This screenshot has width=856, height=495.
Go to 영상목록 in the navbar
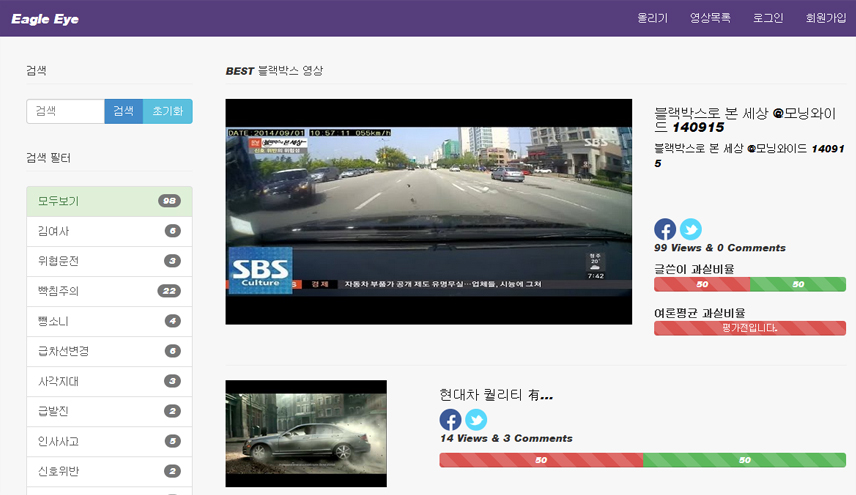[x=710, y=18]
